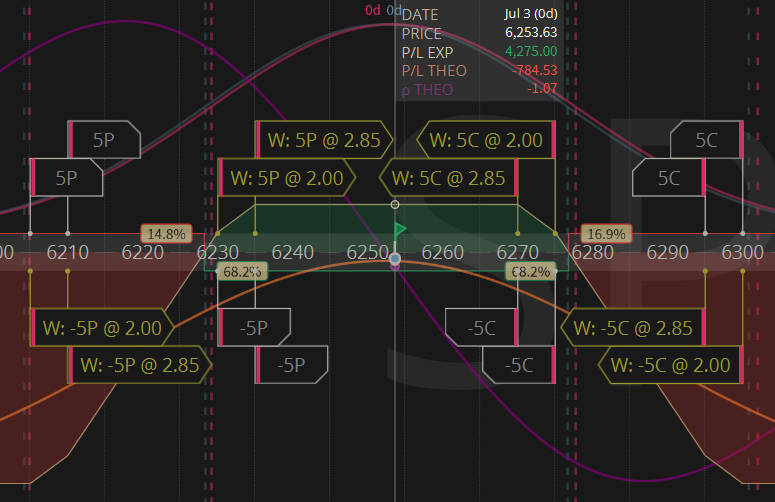This screenshot has width=775, height=502.
Task: Select the W: -5C @ 2.85 order tag
Action: click(633, 328)
